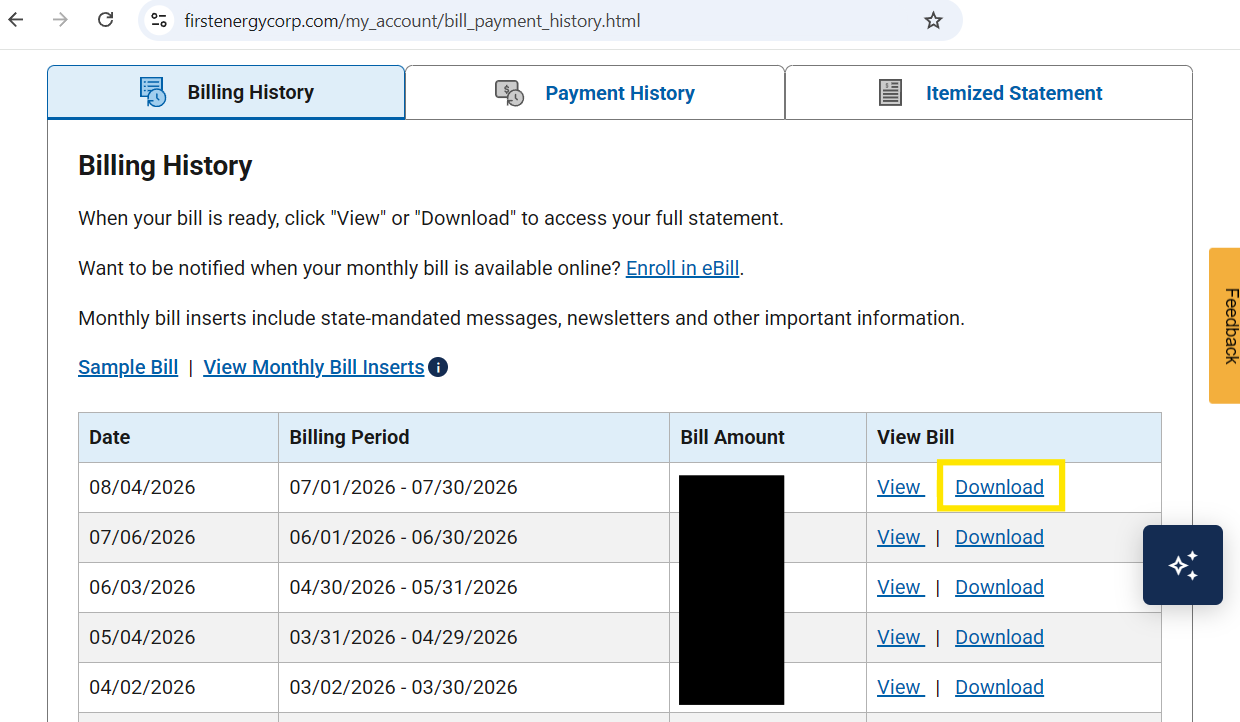This screenshot has height=722, width=1240.
Task: Switch to the Billing History tab
Action: (226, 92)
